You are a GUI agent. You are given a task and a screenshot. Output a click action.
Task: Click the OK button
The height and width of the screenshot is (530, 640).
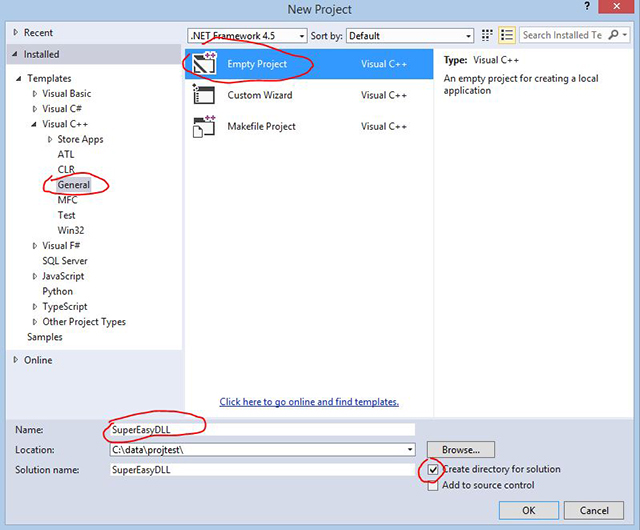[529, 510]
